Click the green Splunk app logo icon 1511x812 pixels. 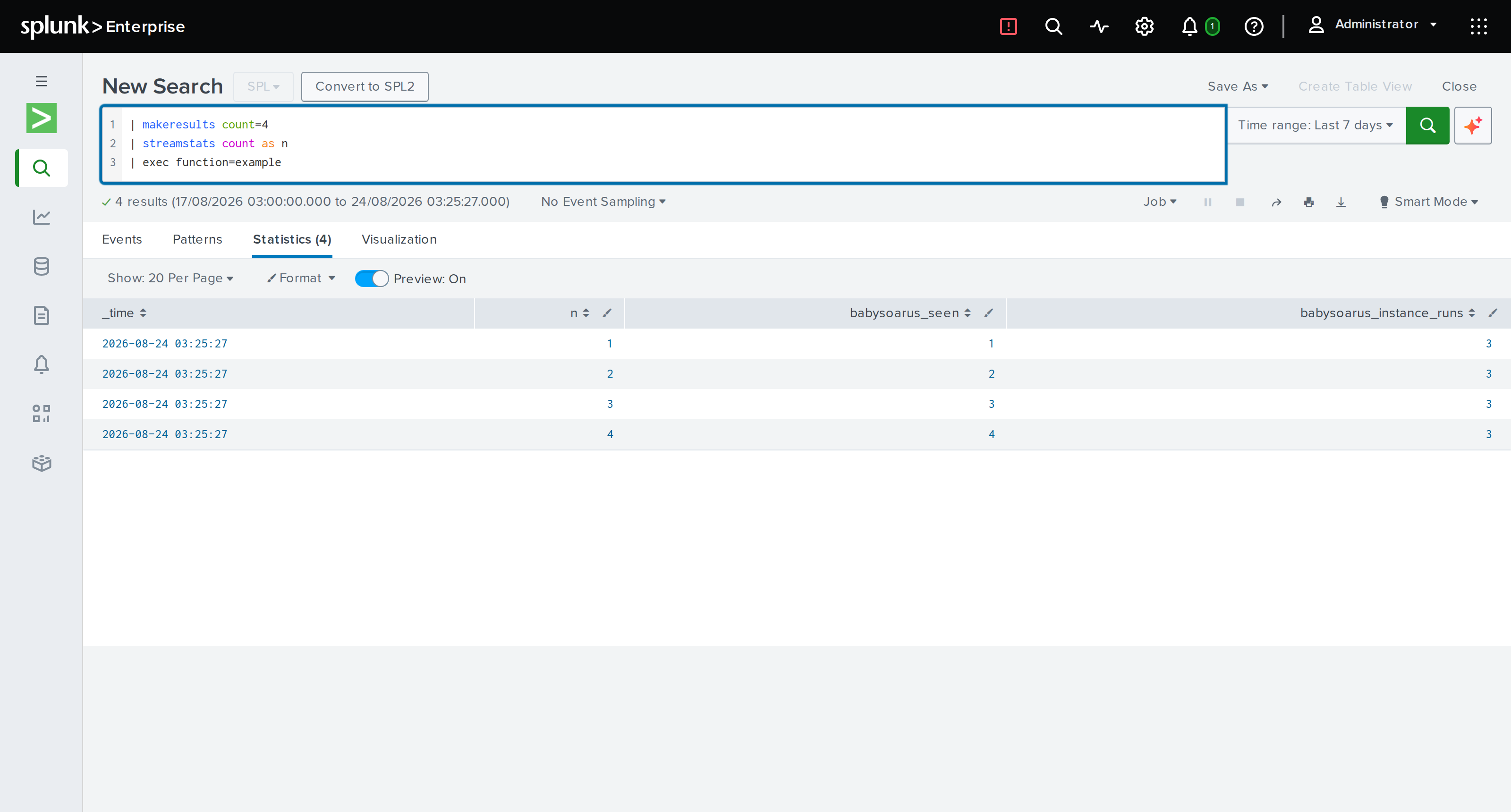(x=41, y=118)
